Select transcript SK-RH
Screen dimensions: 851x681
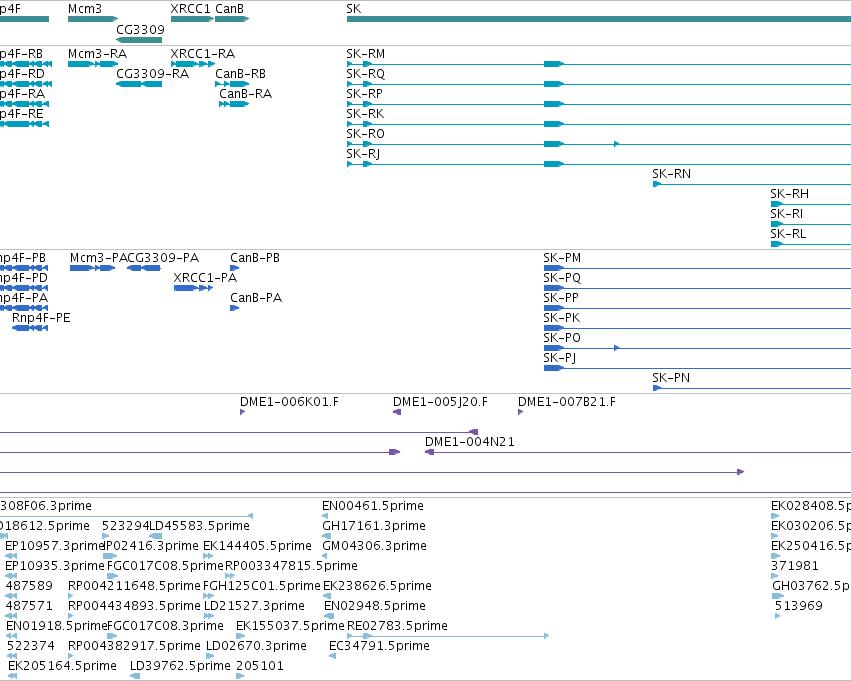click(789, 194)
